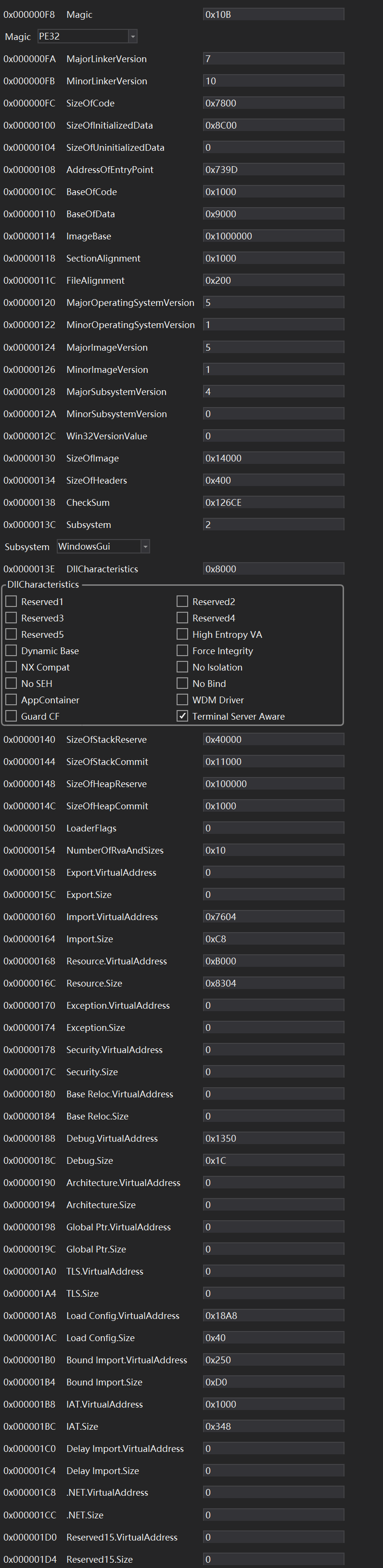Check the NX Compat option

pyautogui.click(x=11, y=667)
